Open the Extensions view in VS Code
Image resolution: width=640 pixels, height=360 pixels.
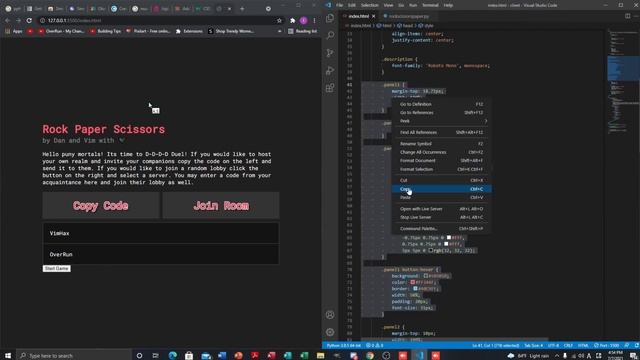coord(330,88)
